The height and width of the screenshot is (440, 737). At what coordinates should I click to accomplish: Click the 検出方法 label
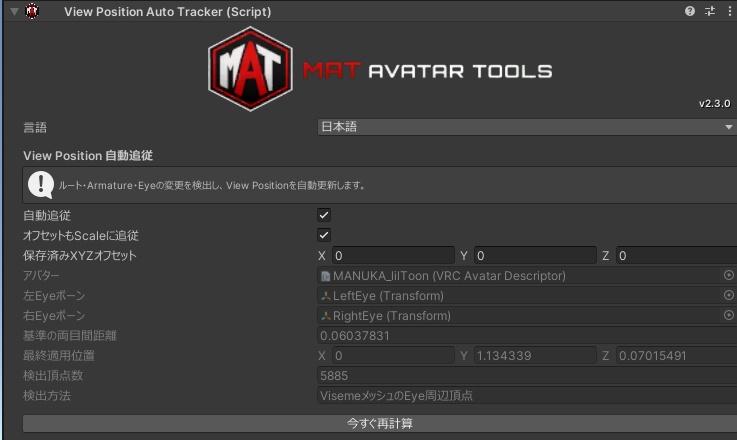point(47,396)
